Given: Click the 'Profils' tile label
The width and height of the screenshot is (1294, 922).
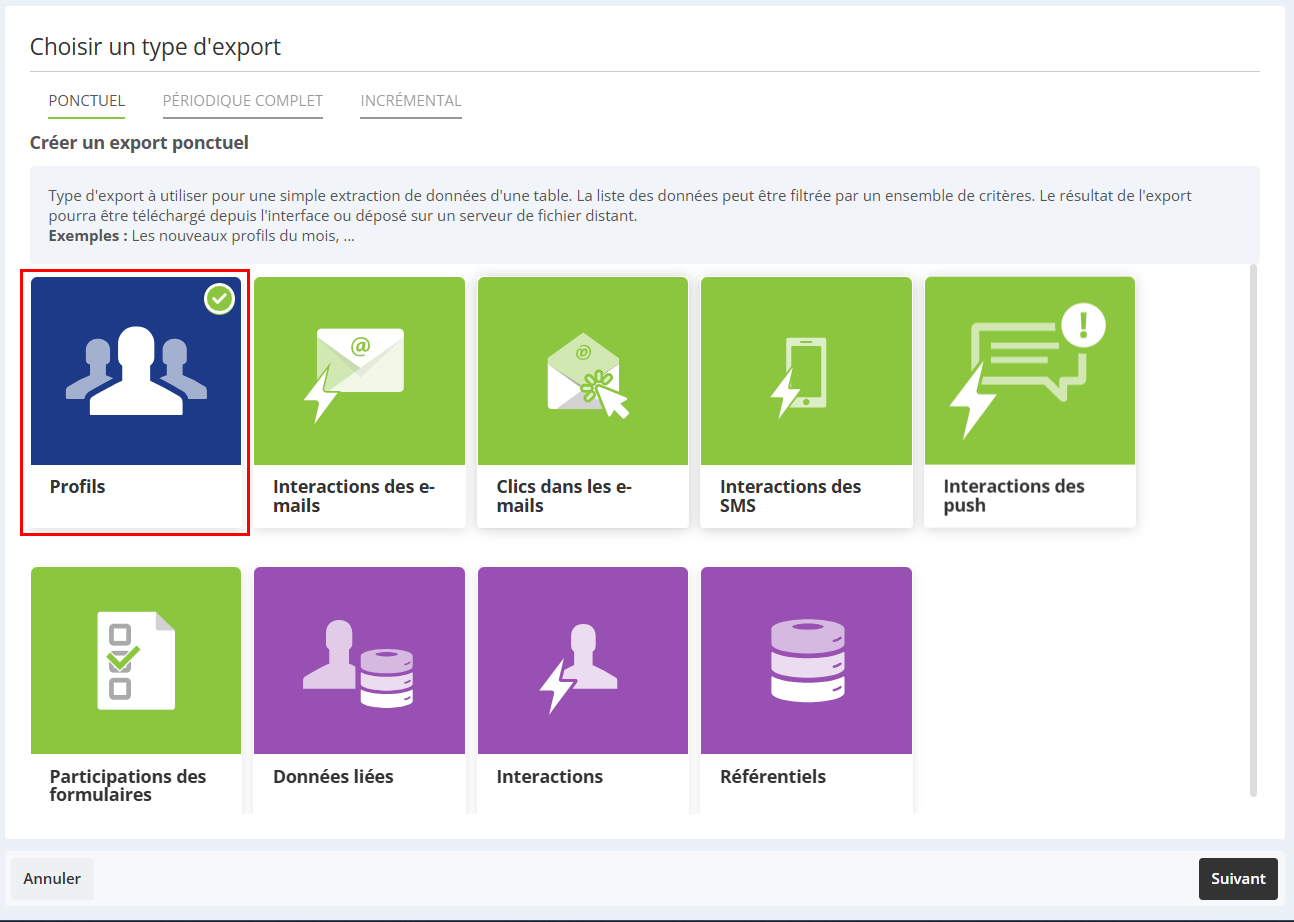Looking at the screenshot, I should [77, 487].
